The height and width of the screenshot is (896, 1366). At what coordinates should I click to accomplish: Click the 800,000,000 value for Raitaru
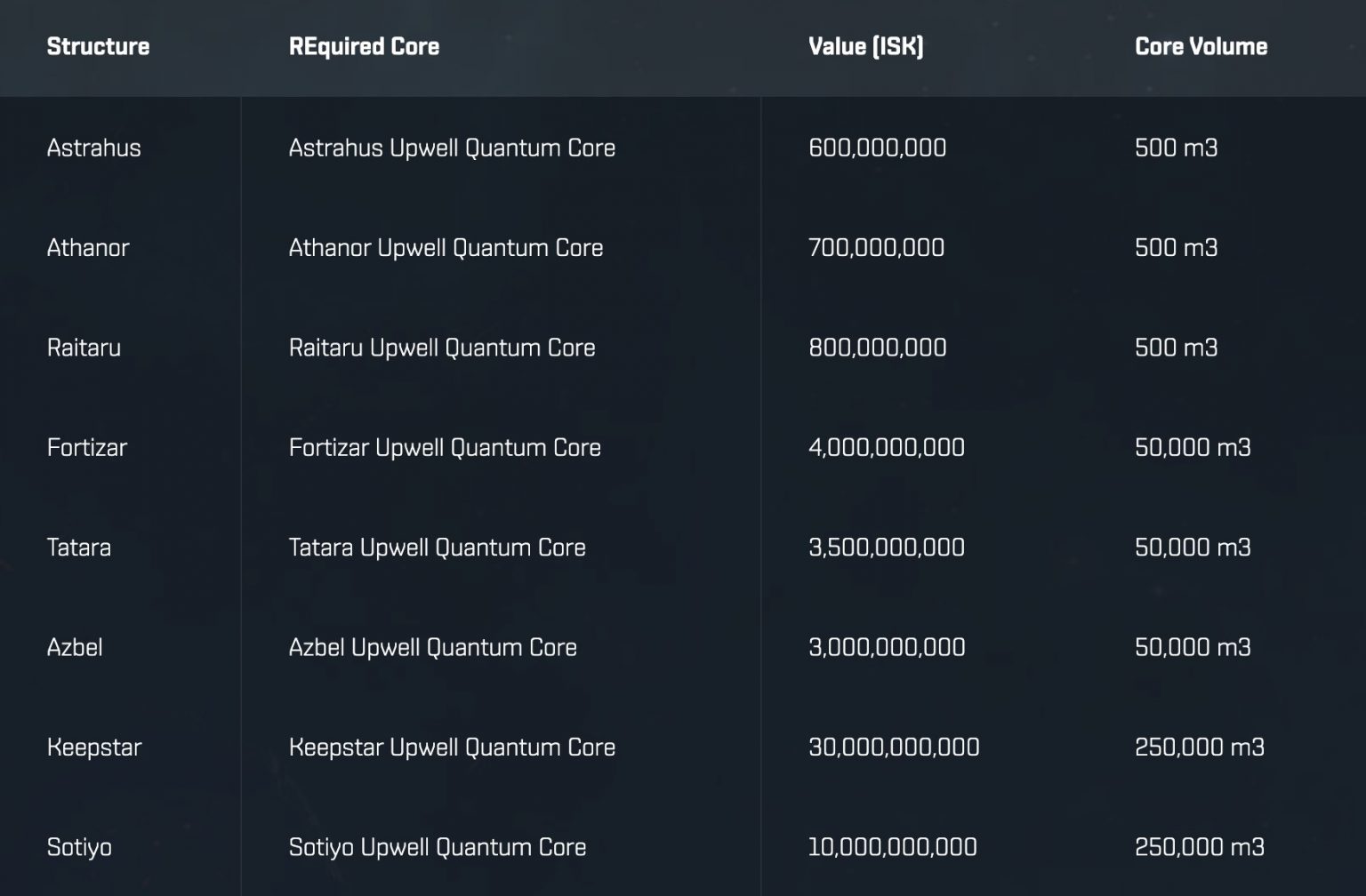(877, 348)
